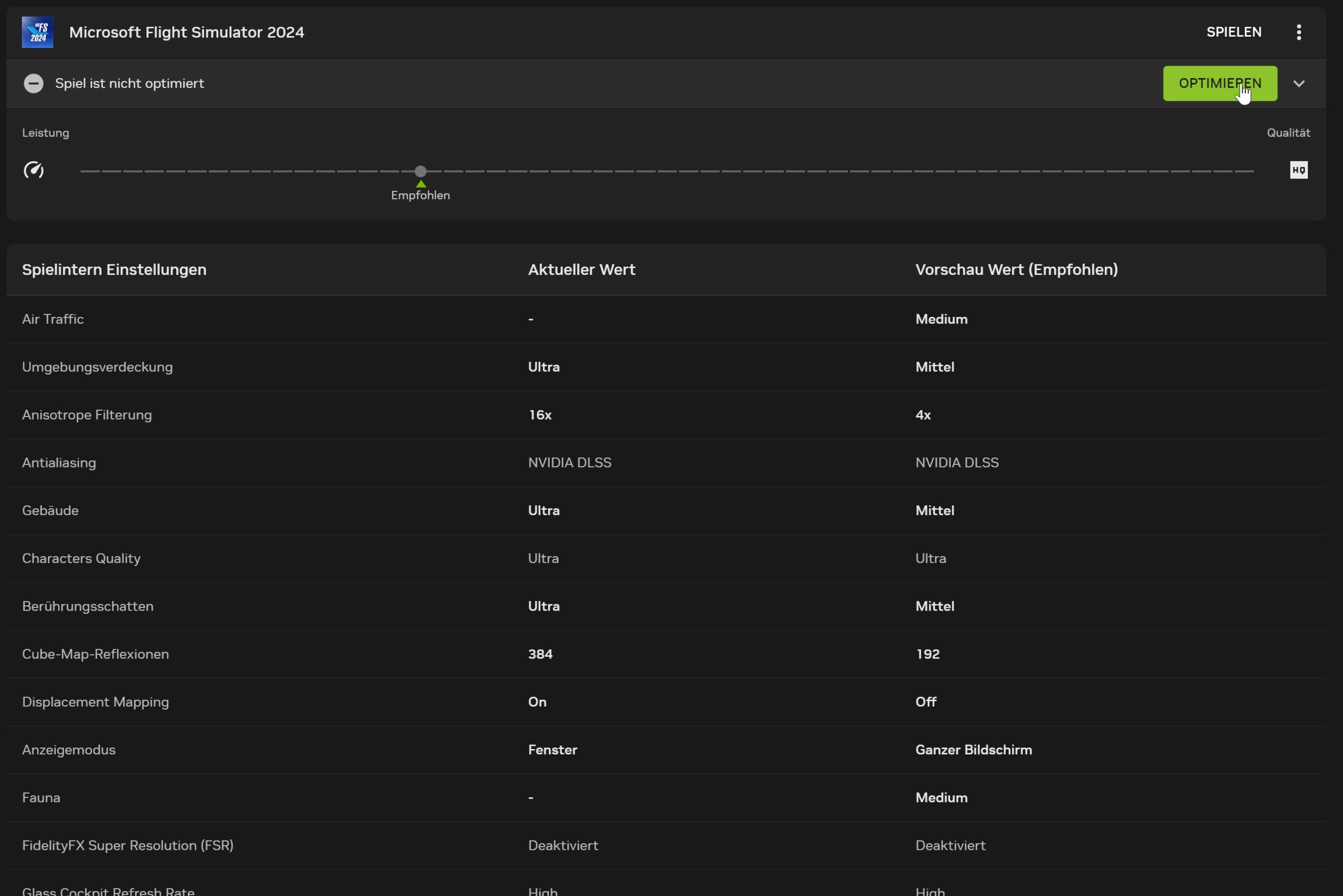Viewport: 1343px width, 896px height.
Task: Click the Anzeigemodus setting label
Action: coord(69,750)
